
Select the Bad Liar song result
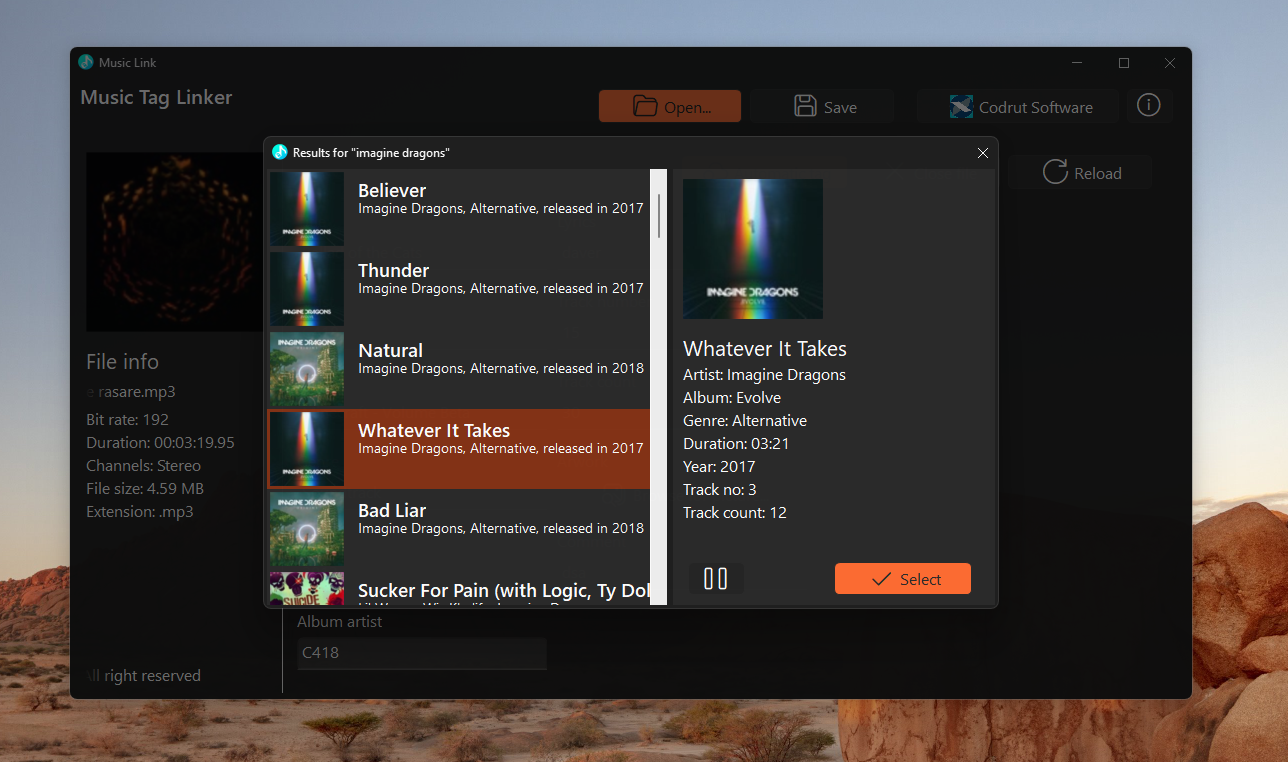click(459, 529)
